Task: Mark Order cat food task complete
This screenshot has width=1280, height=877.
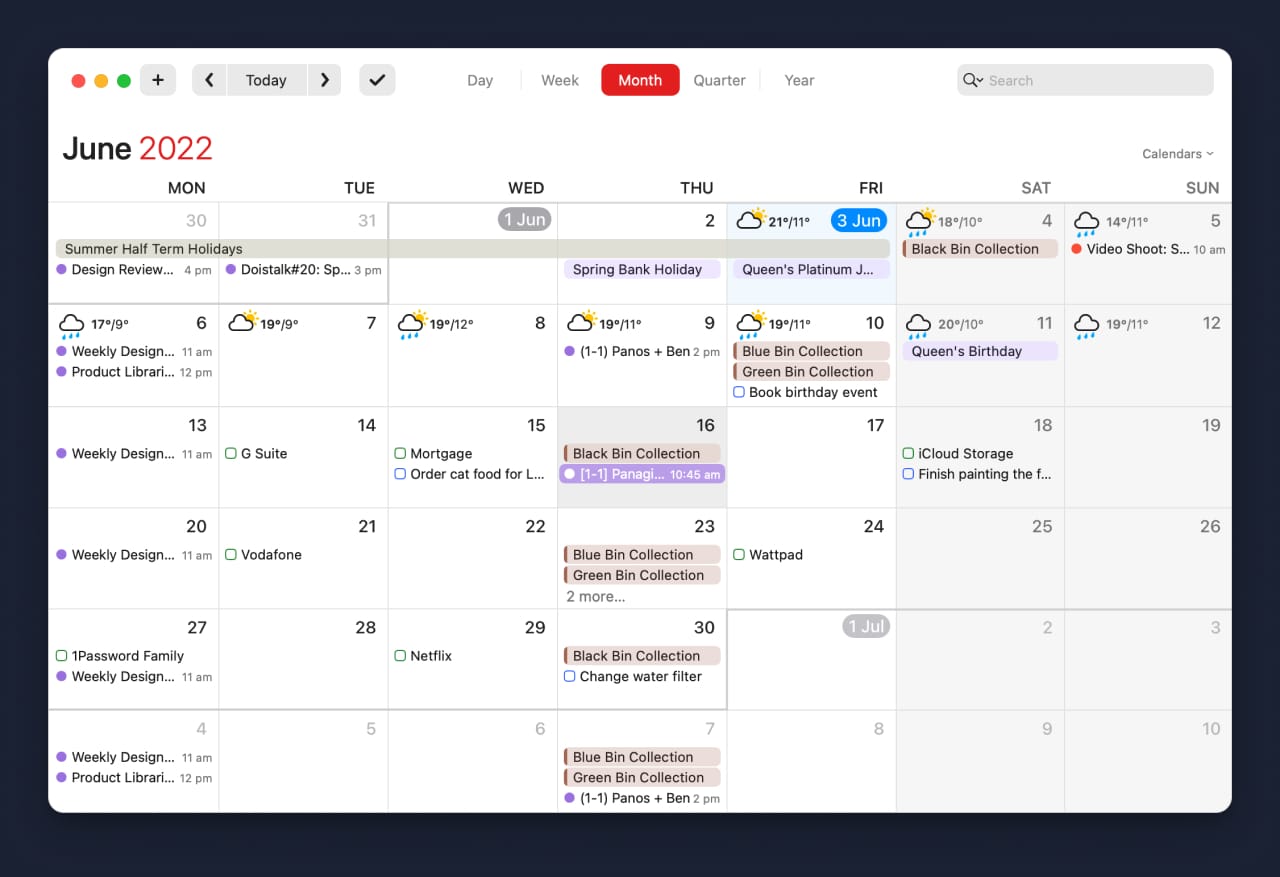Action: click(402, 474)
